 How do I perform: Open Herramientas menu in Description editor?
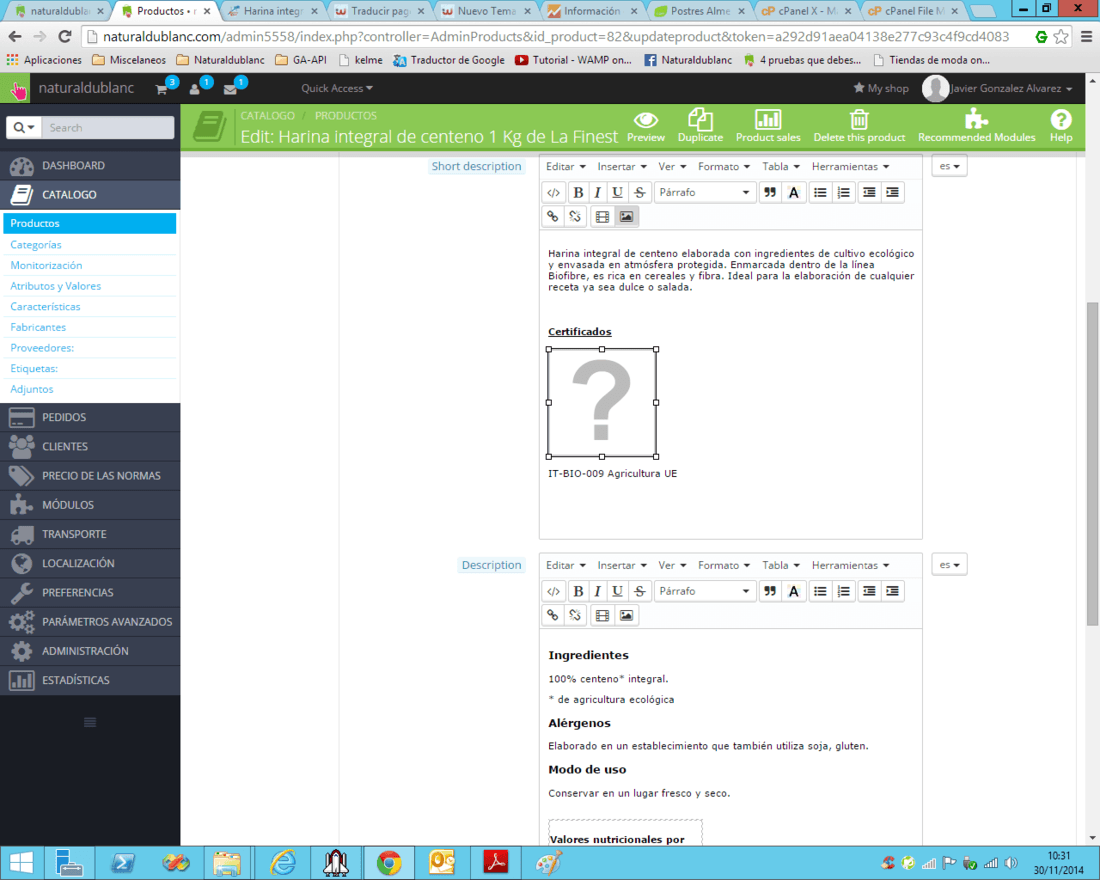point(850,565)
